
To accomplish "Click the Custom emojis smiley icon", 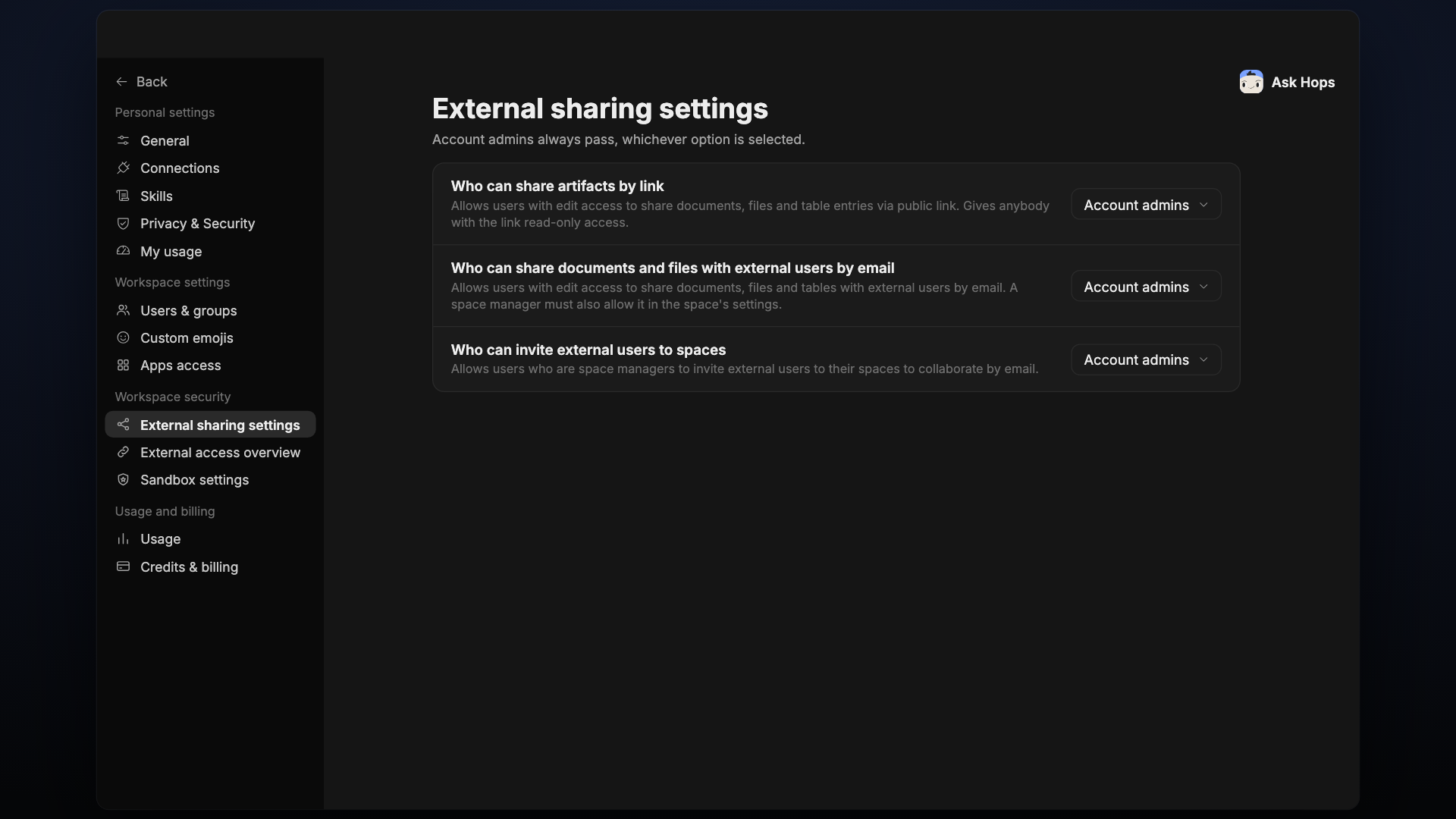I will coord(123,337).
